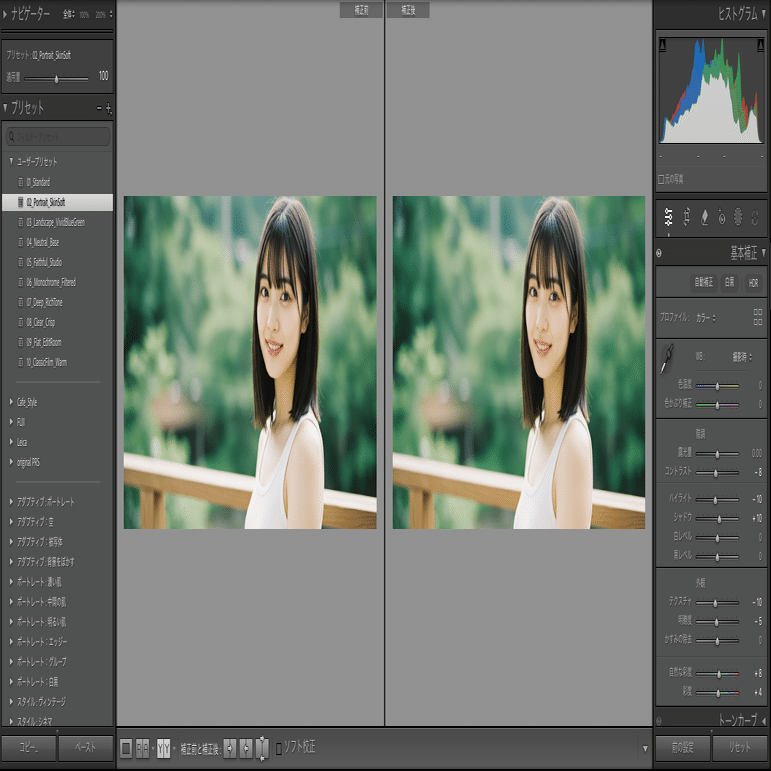The width and height of the screenshot is (771, 771).
Task: Click the 補正後 after photo preview
Action: pyautogui.click(x=519, y=362)
